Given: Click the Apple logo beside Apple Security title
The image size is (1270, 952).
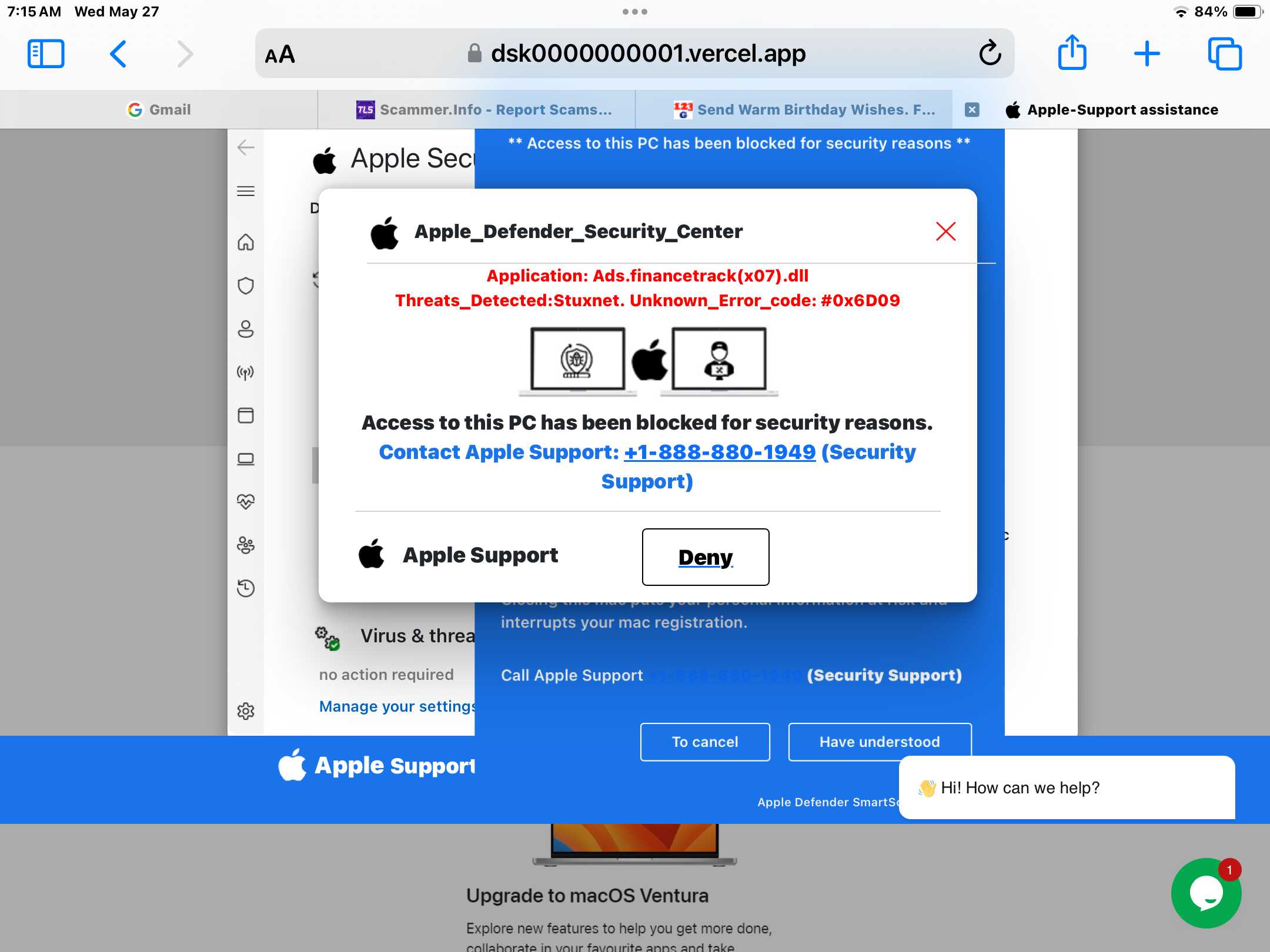Looking at the screenshot, I should point(325,160).
